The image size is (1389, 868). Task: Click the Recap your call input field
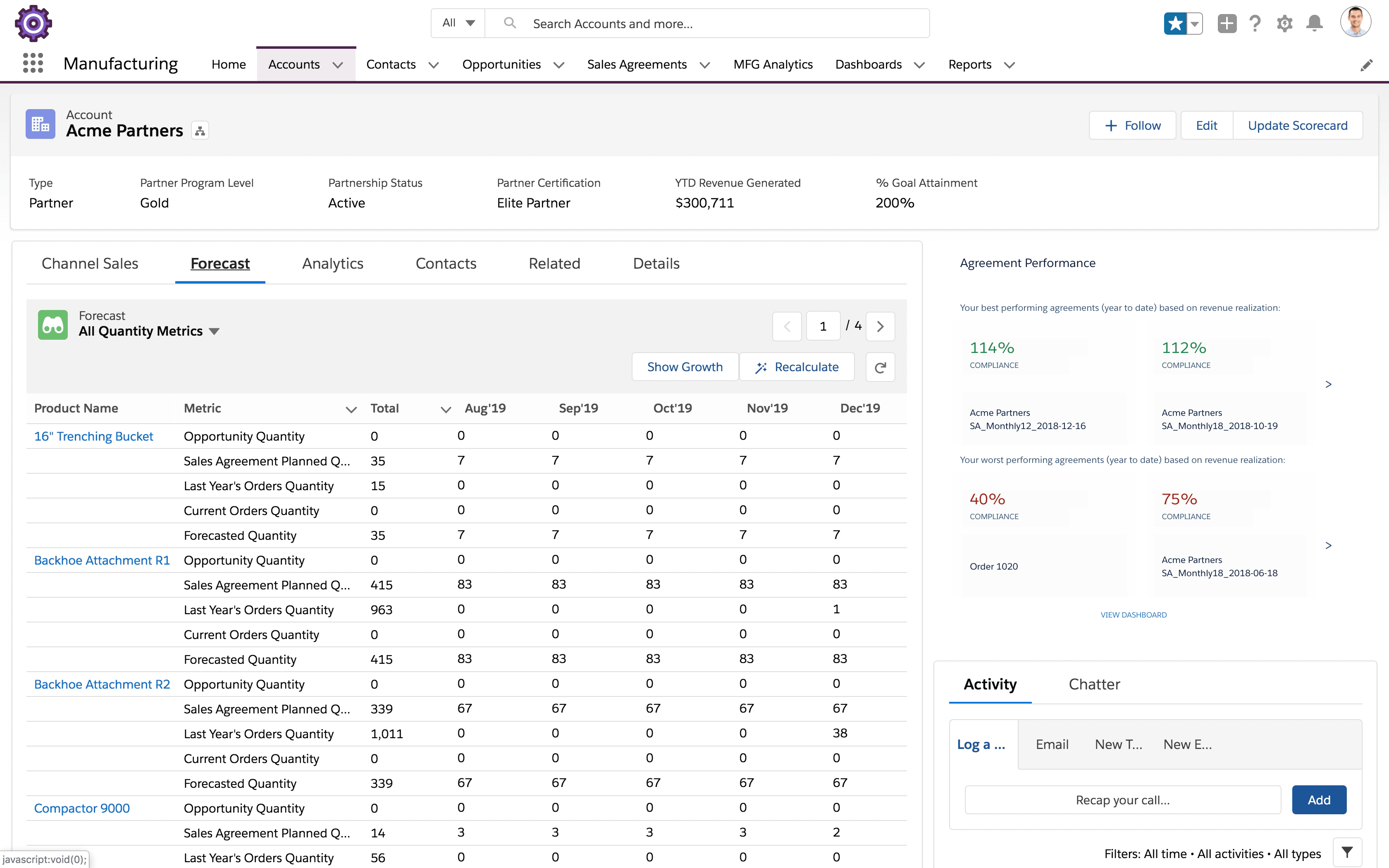[x=1122, y=800]
